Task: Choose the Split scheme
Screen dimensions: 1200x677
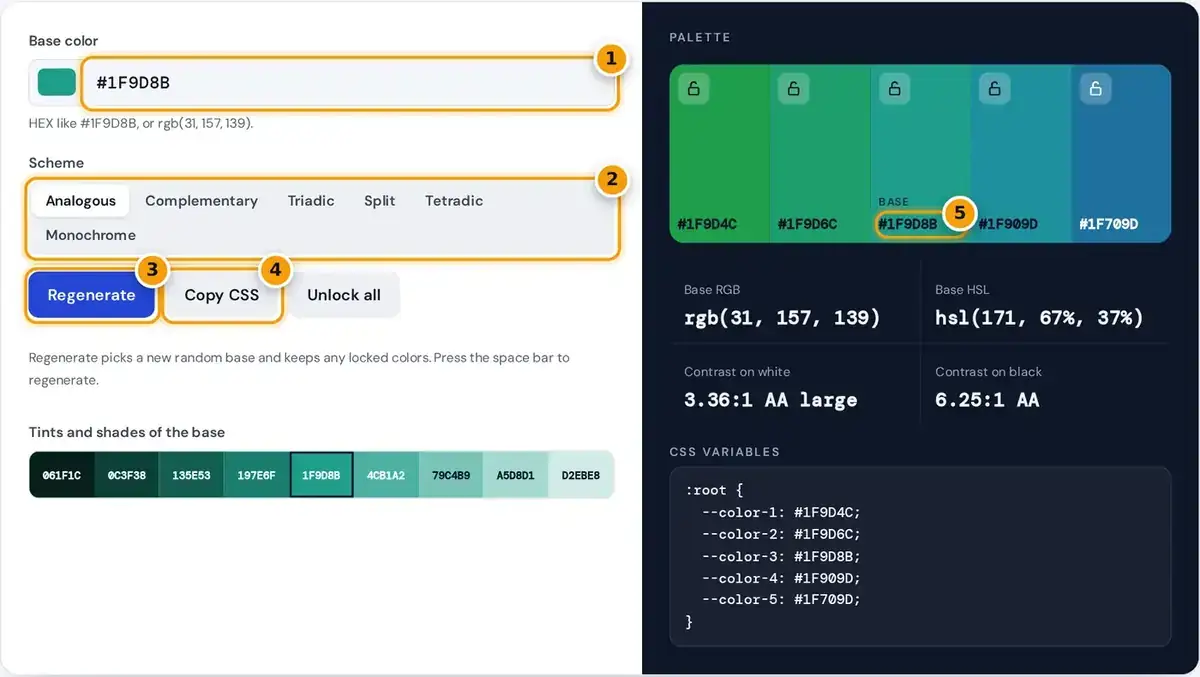Action: click(379, 201)
